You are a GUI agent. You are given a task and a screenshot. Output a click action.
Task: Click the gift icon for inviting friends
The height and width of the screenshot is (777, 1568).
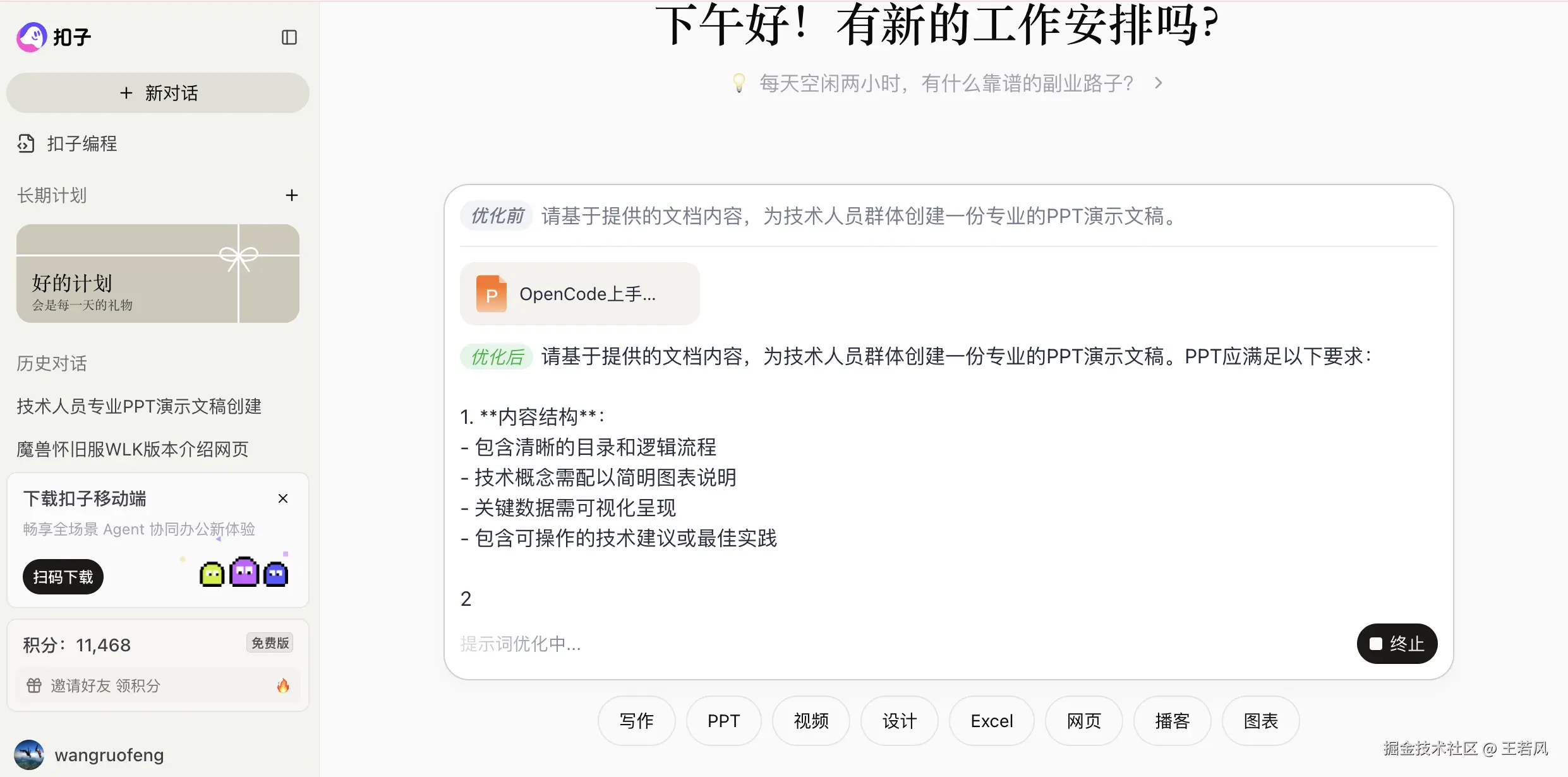[34, 685]
